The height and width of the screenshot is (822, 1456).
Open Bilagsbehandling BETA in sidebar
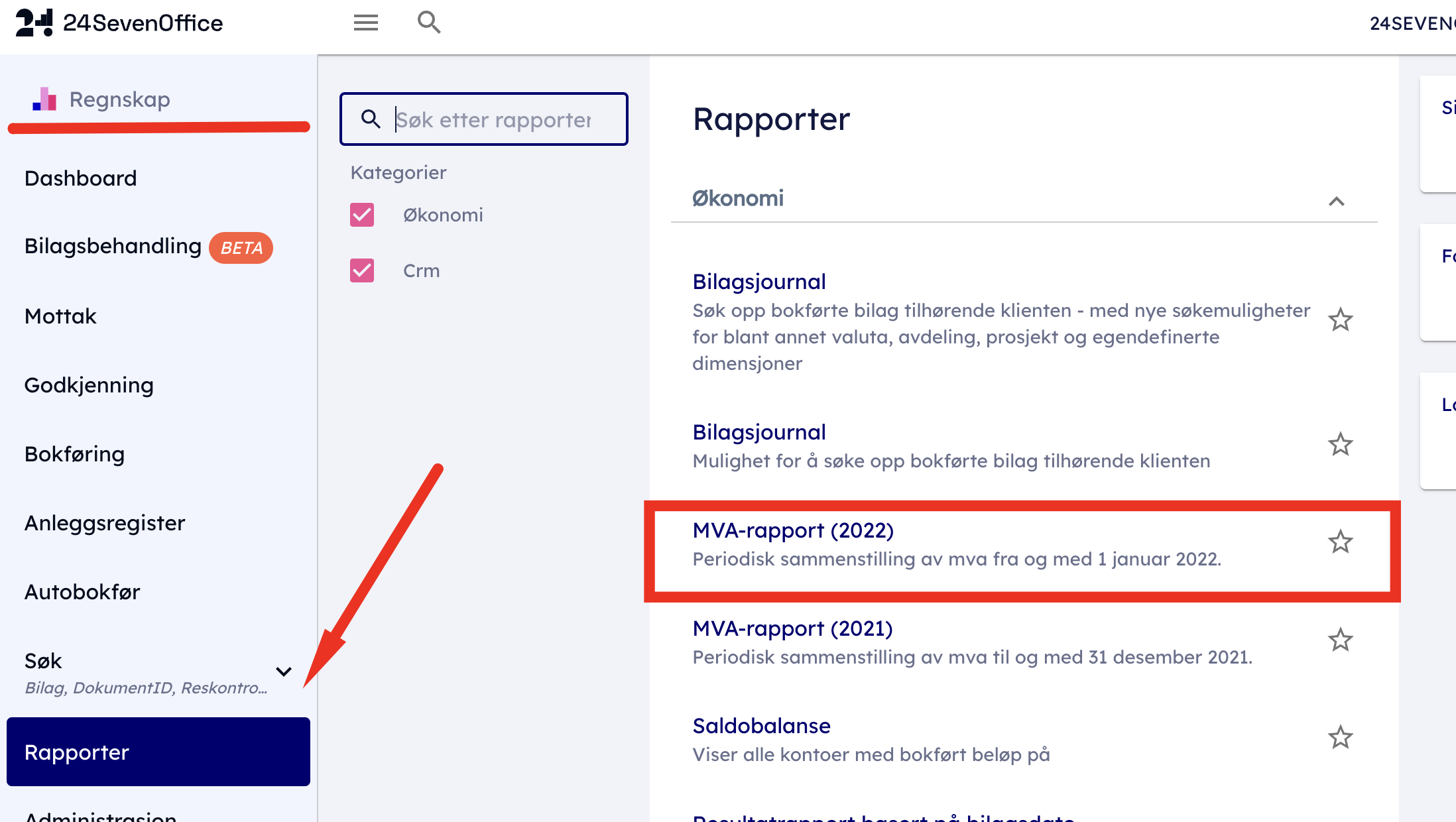(113, 247)
